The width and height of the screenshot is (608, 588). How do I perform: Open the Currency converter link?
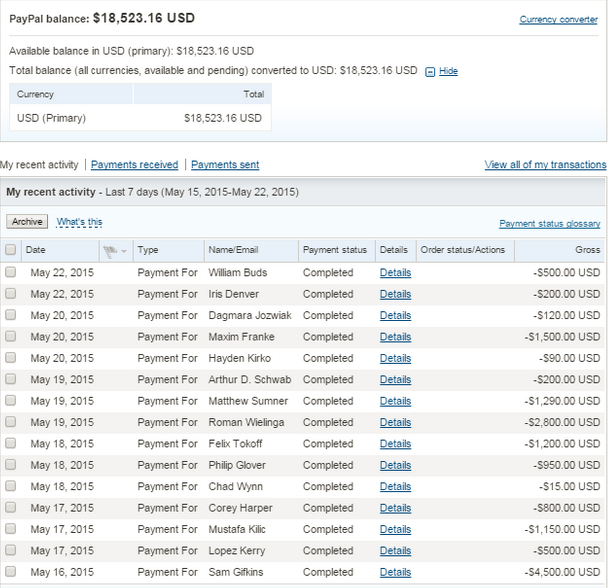(x=559, y=19)
